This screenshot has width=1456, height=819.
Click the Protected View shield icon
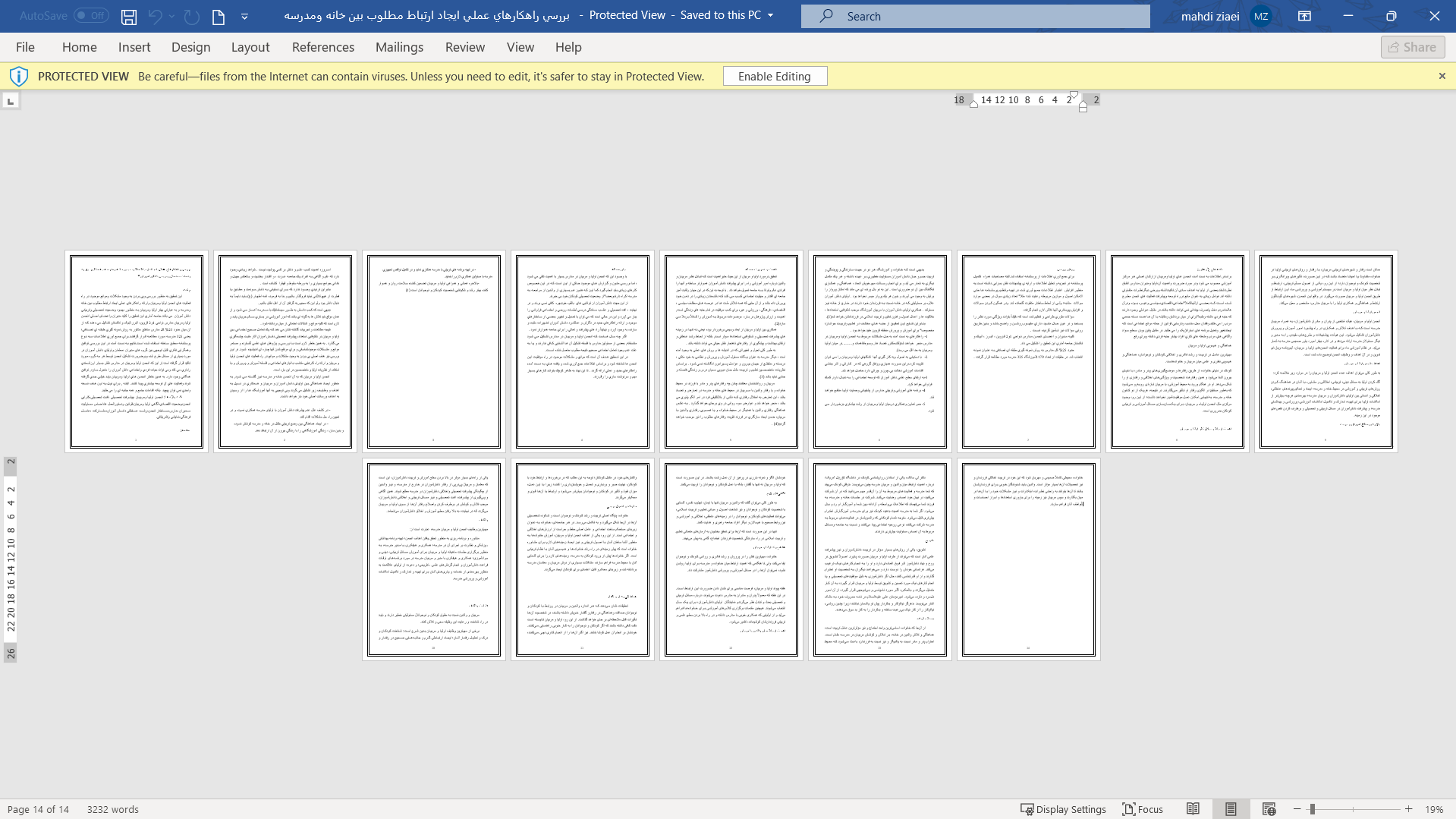point(19,76)
